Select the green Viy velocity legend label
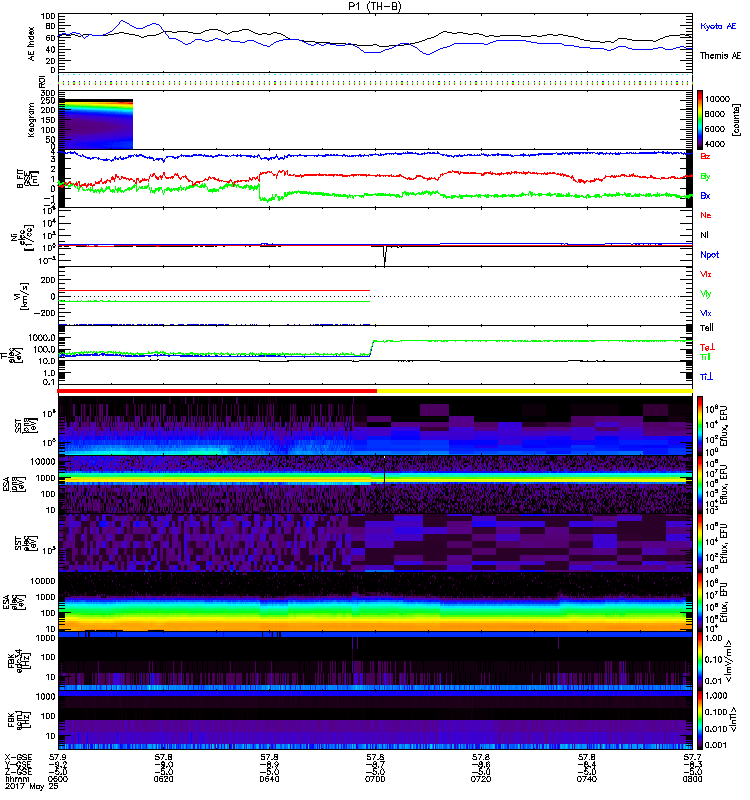Image resolution: width=750 pixels, height=800 pixels. tap(706, 293)
